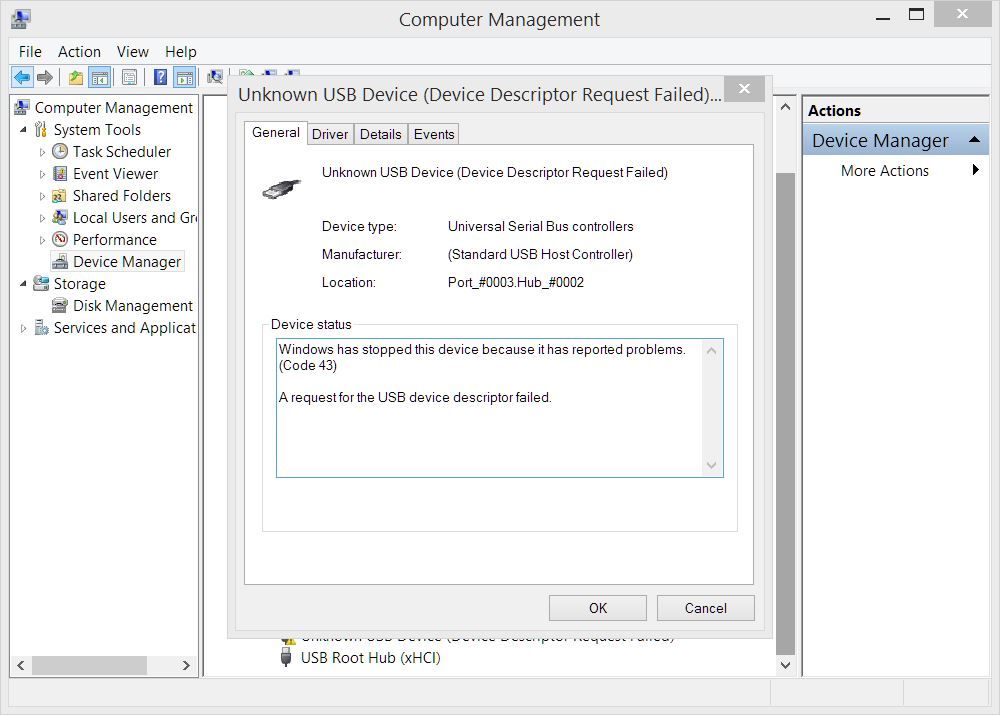Click the tree pane horizontal scrollbar thumb
Image resolution: width=1000 pixels, height=715 pixels.
pyautogui.click(x=89, y=665)
